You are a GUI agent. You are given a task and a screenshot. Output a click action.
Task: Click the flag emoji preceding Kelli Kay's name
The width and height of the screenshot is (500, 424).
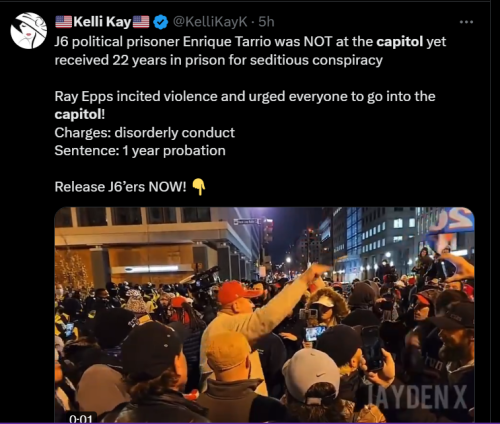[63, 22]
